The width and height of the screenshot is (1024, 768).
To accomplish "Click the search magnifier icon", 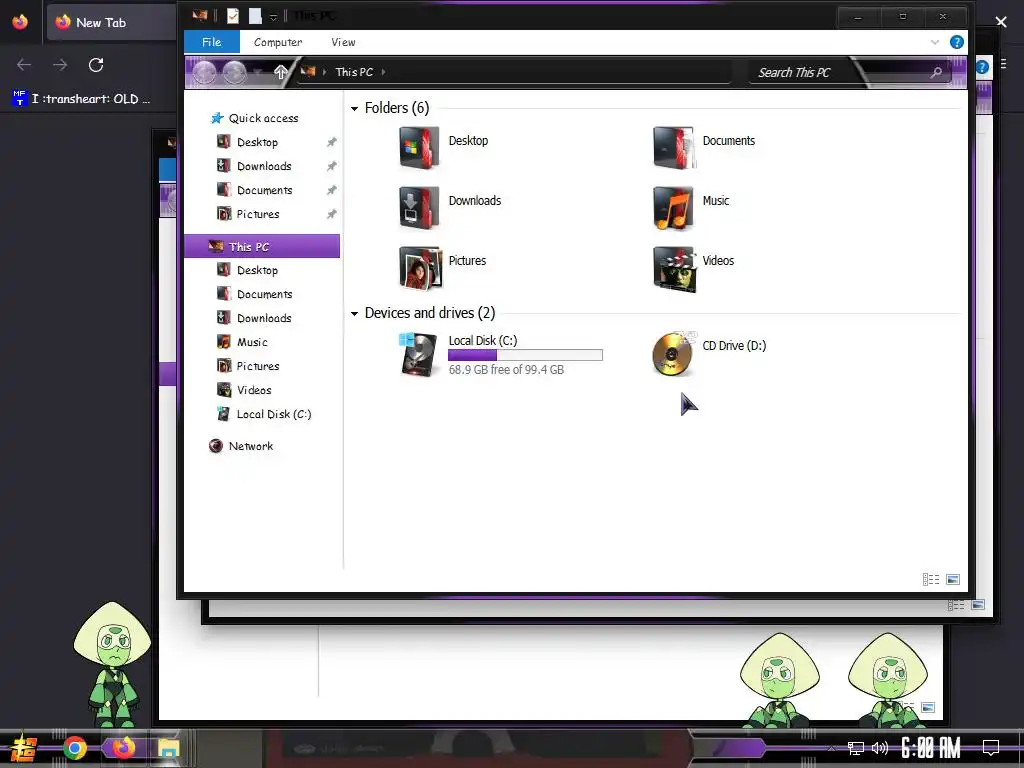I will pos(936,72).
